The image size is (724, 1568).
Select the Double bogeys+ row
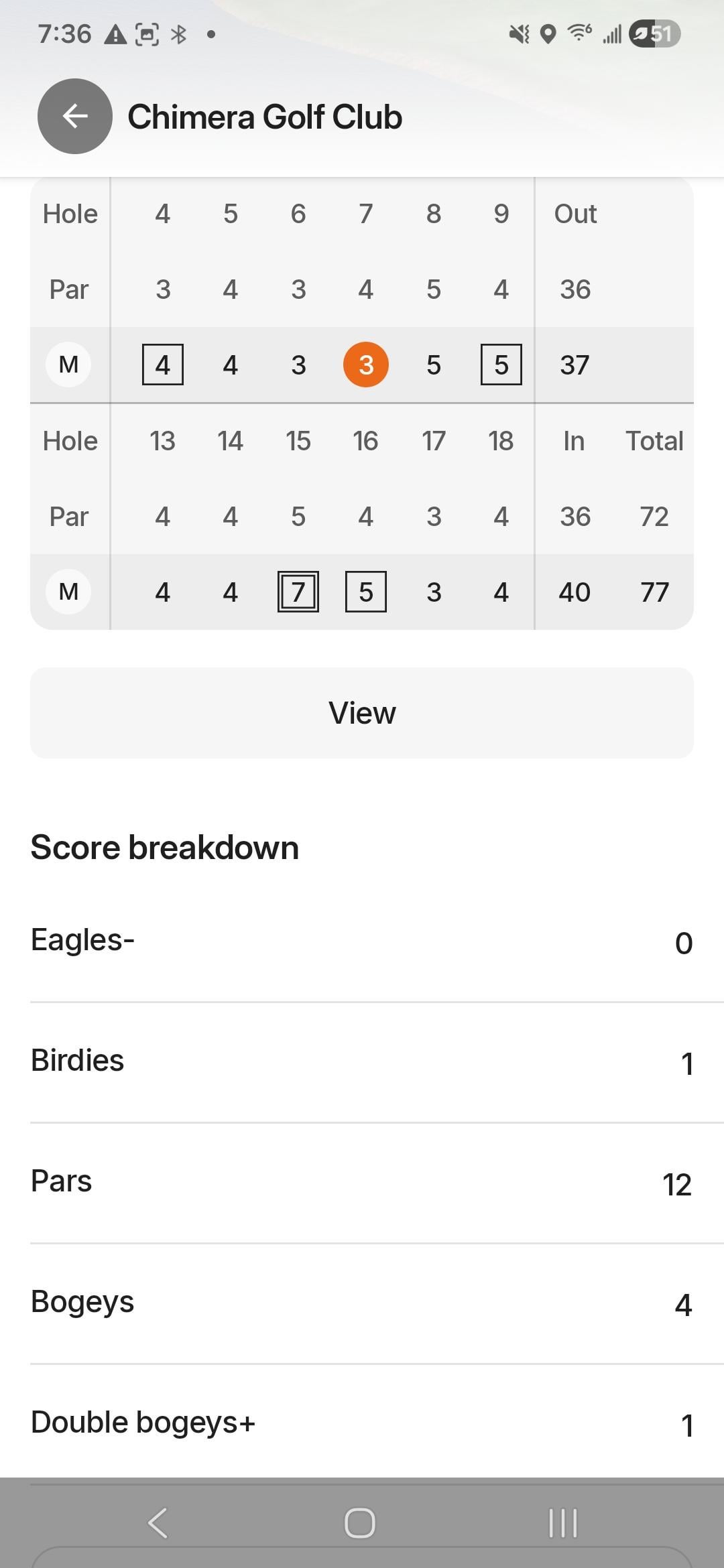coord(362,1423)
